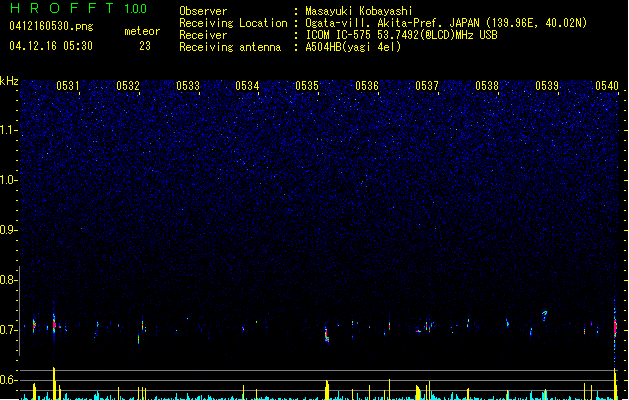Click the Receiving antenna field label
629x400 pixels.
tap(230, 47)
